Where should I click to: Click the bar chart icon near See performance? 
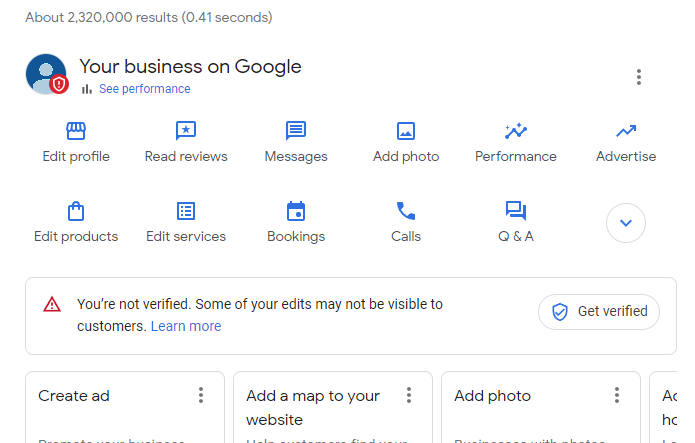coord(87,89)
